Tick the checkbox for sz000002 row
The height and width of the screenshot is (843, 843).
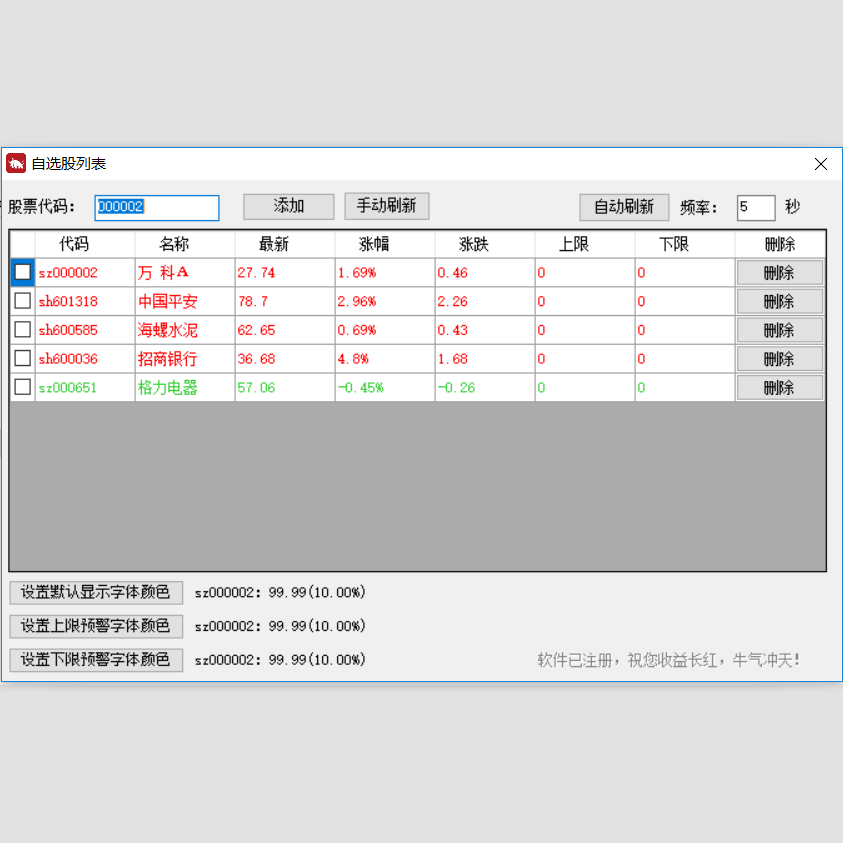(23, 272)
